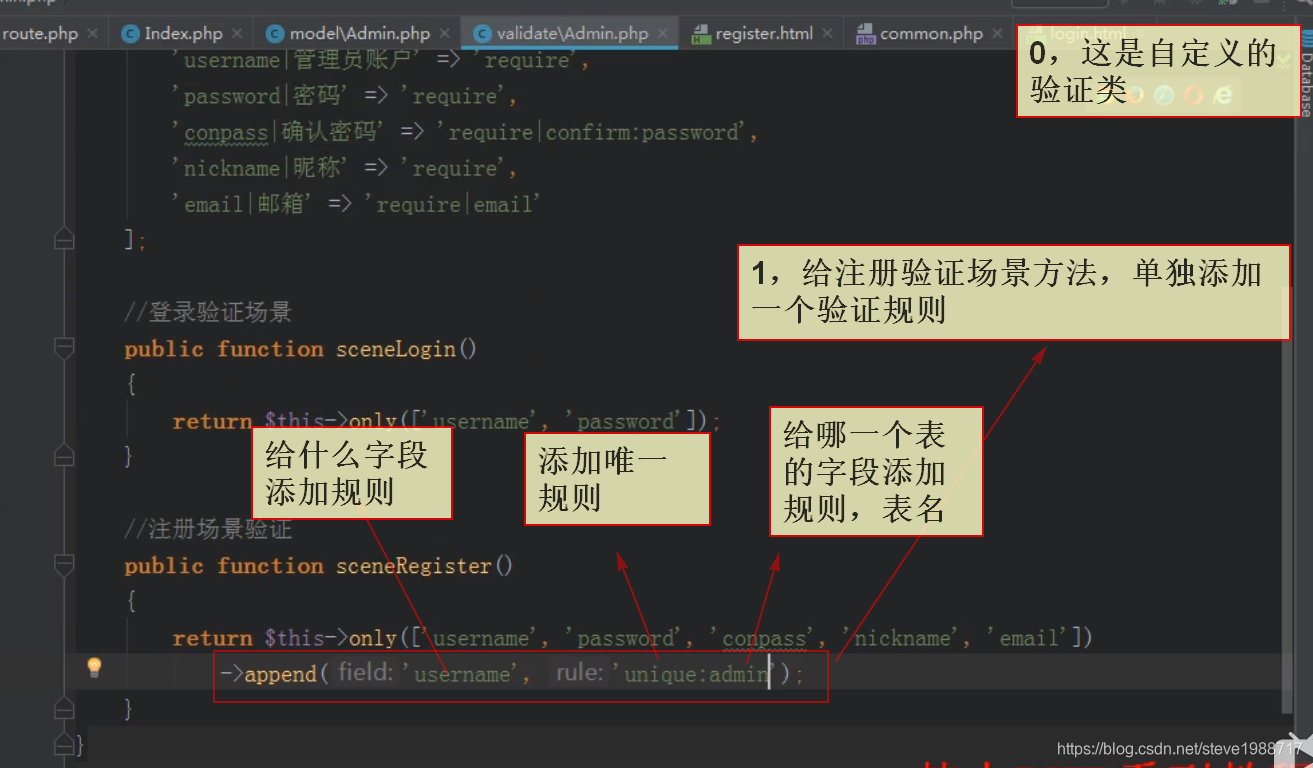Click the append method call
This screenshot has height=768, width=1313.
(281, 674)
